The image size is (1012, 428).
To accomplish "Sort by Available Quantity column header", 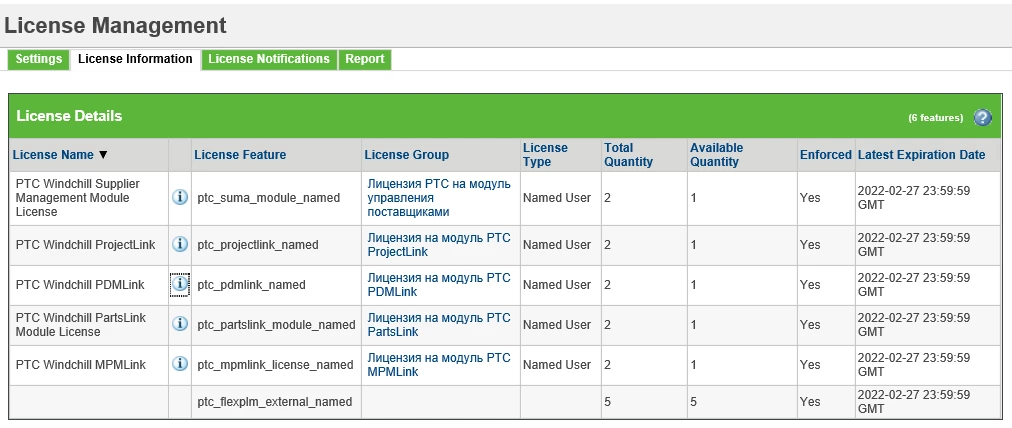I will coord(716,155).
